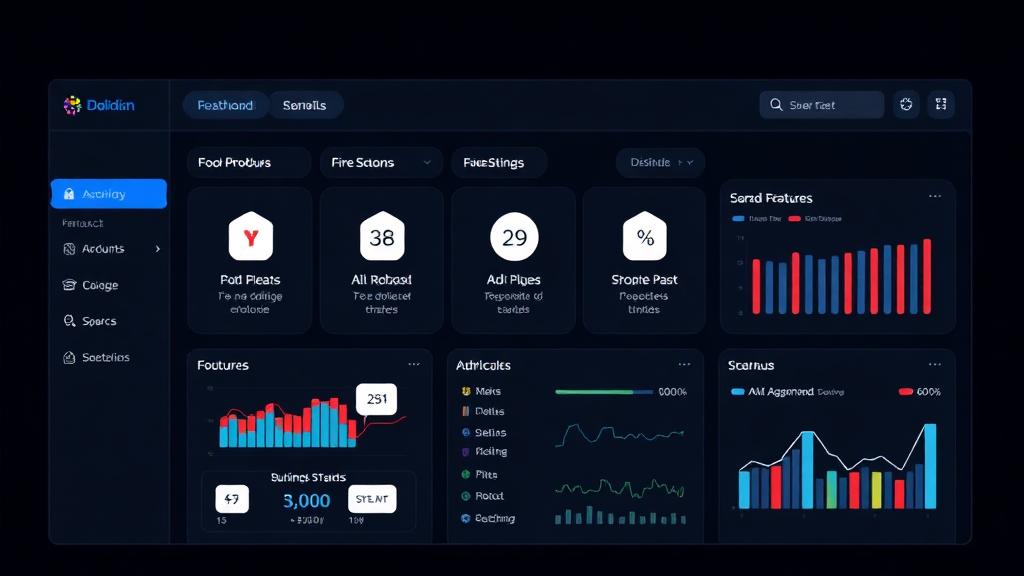Click the STE.NT button
Viewport: 1024px width, 576px height.
(x=372, y=499)
